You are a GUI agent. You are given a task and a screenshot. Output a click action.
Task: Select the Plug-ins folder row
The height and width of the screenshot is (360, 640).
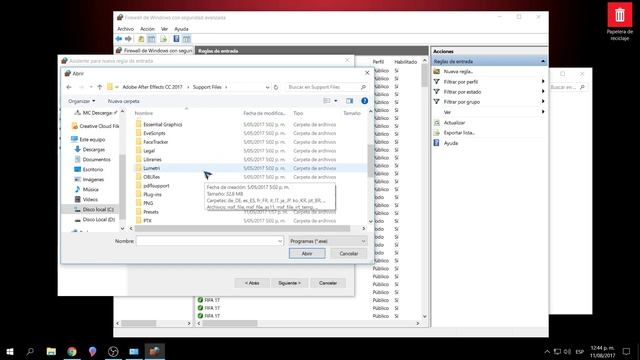tap(250, 194)
